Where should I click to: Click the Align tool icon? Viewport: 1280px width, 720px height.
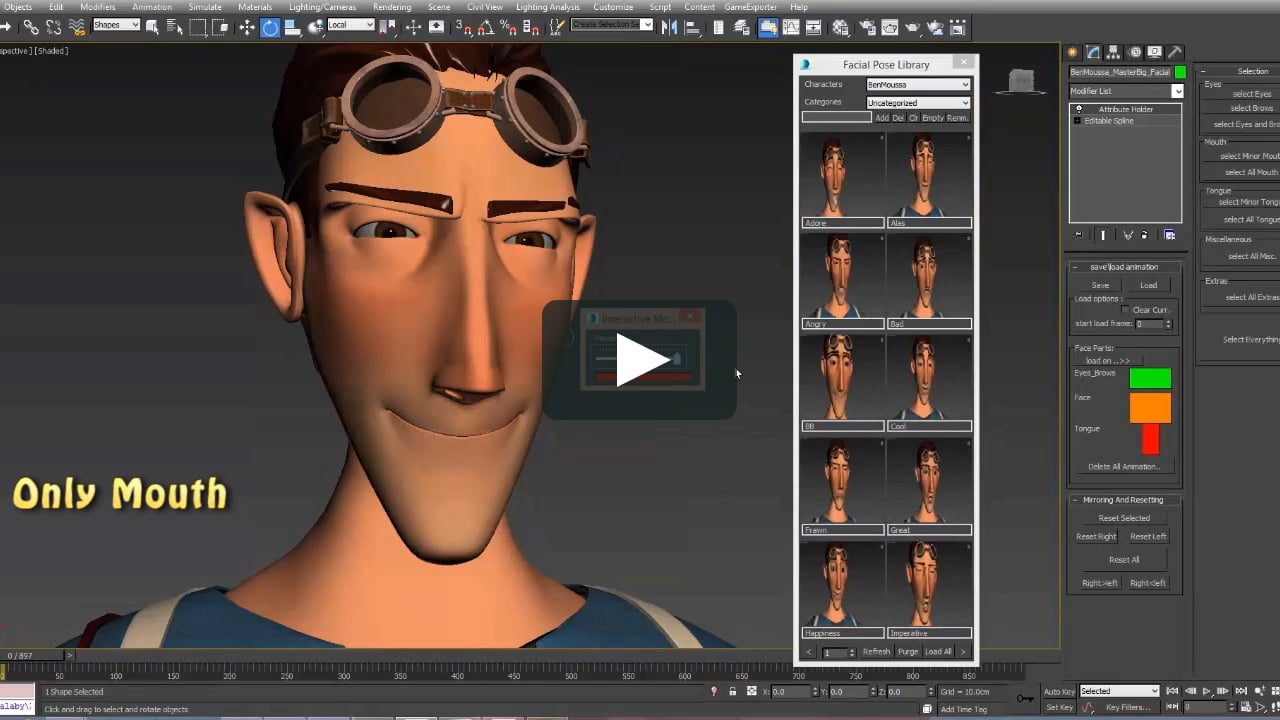pos(693,27)
